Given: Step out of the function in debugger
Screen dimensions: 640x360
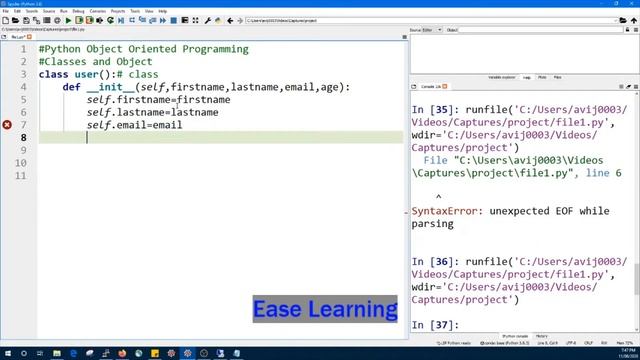Looking at the screenshot, I should tap(152, 20).
